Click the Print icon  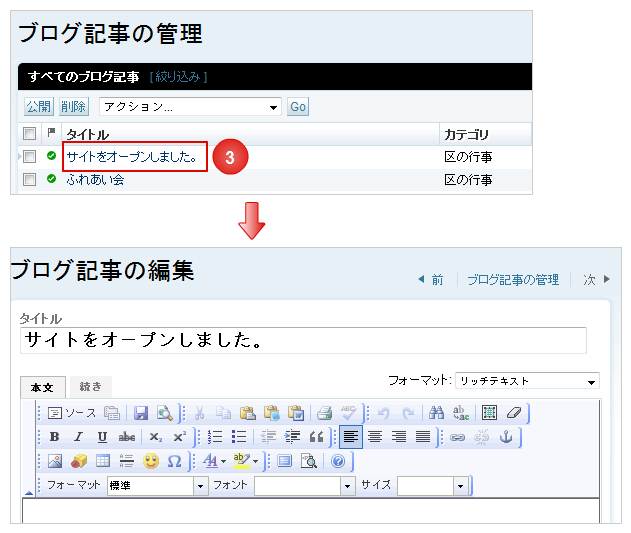324,413
